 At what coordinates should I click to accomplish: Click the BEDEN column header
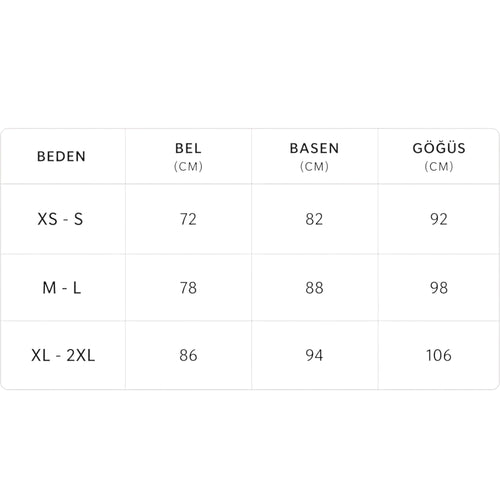[61, 156]
